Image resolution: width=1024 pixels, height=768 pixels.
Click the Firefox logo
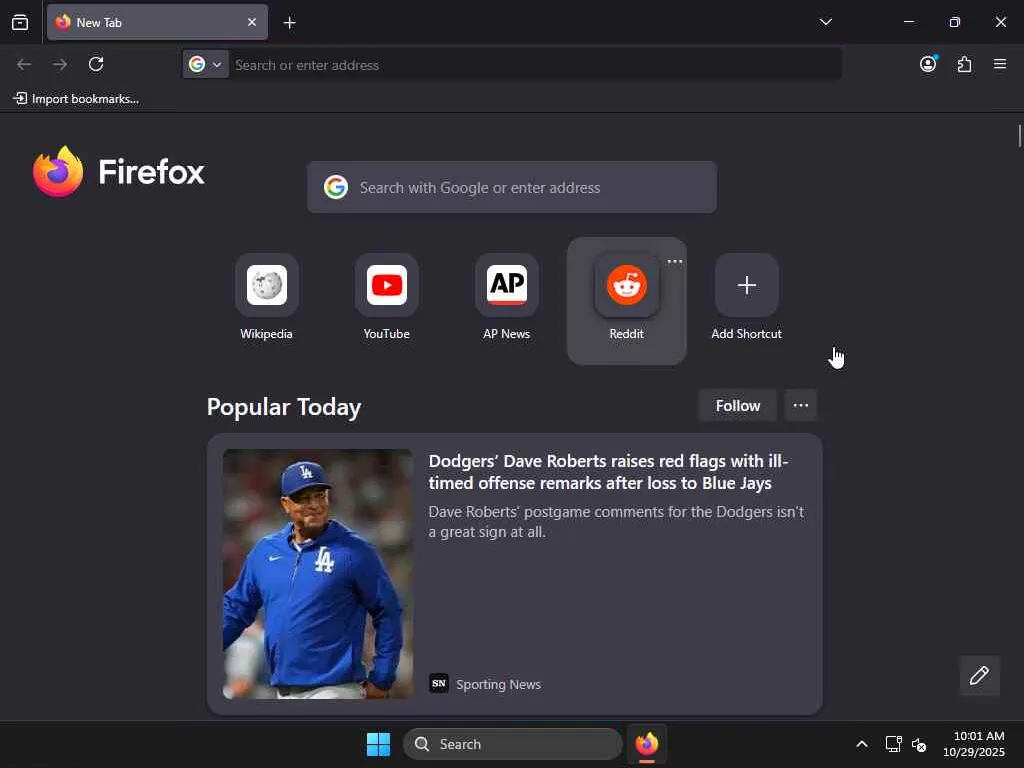119,172
